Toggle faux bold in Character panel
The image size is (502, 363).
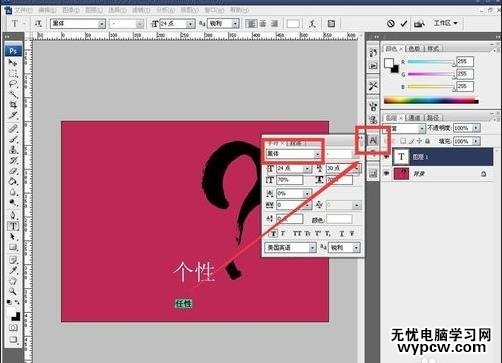click(x=273, y=234)
